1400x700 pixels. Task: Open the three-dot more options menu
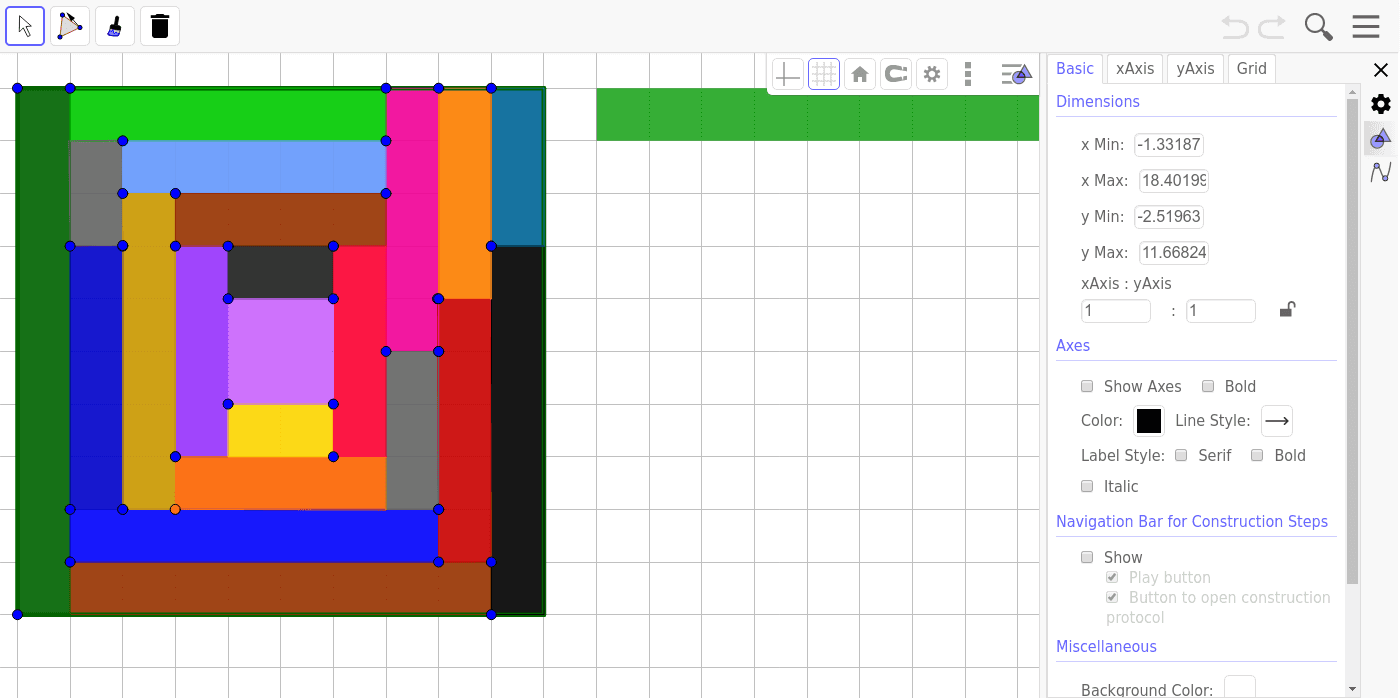tap(968, 74)
